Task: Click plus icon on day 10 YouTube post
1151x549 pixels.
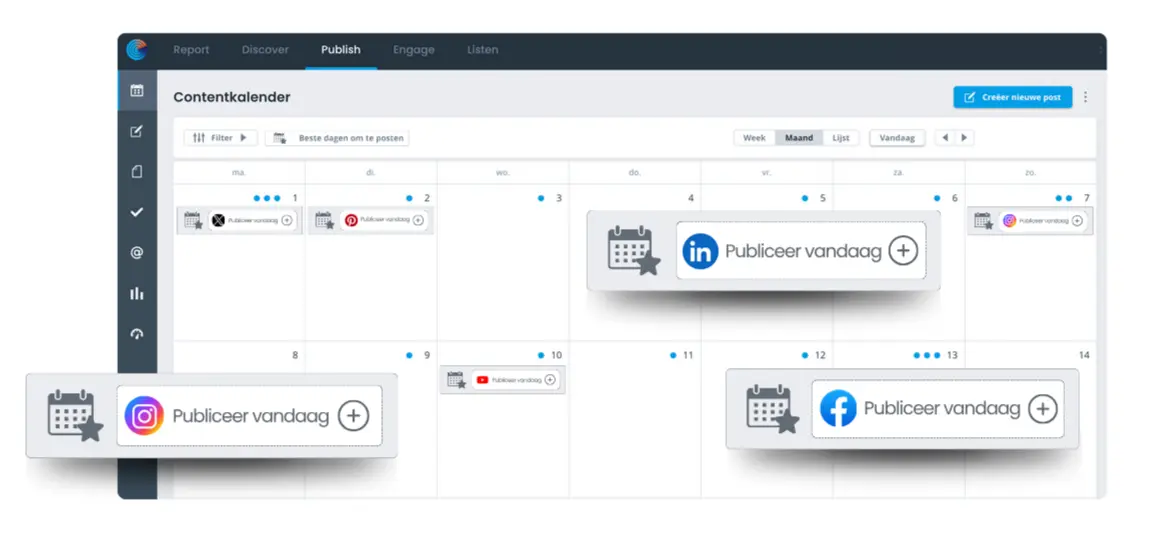Action: coord(551,380)
